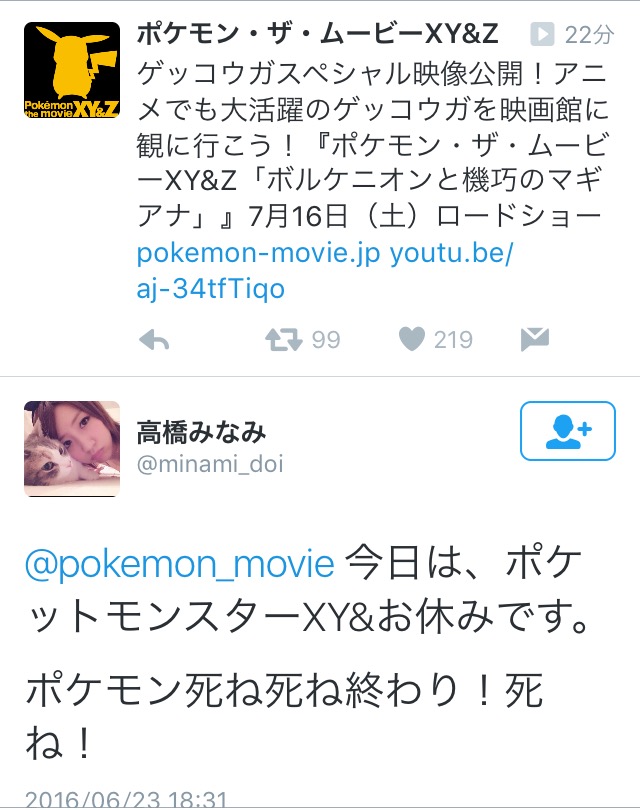Open the ゲッコウガ tweet body text

371,144
